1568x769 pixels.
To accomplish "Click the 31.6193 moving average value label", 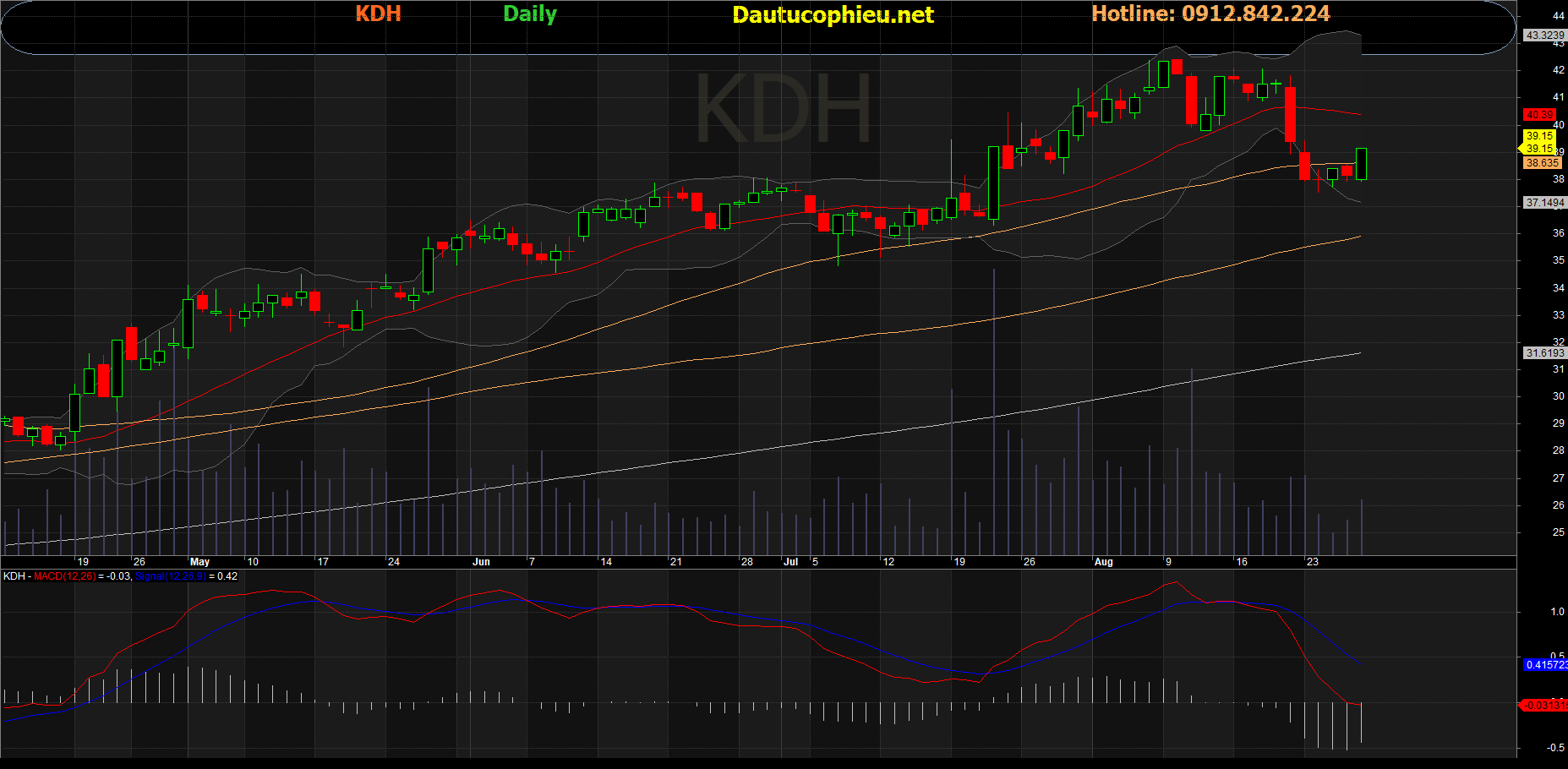I will point(1544,353).
